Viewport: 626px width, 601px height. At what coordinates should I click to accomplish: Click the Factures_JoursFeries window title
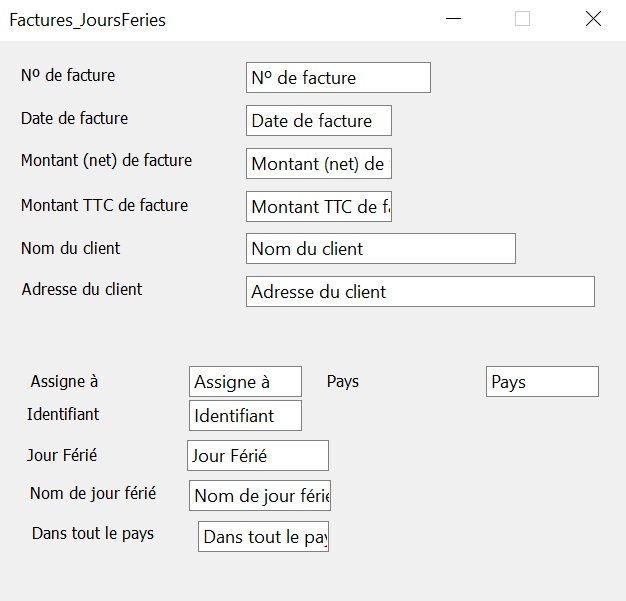[x=87, y=20]
